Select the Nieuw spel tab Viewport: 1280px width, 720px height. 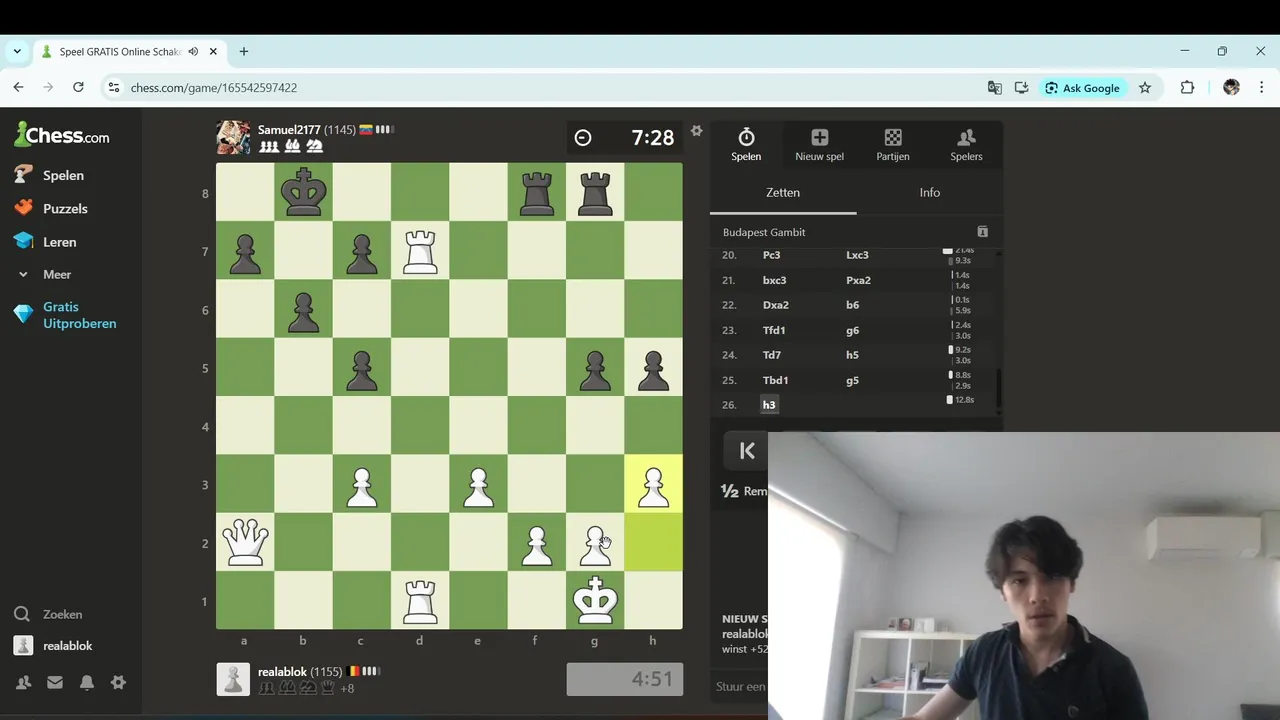(819, 144)
